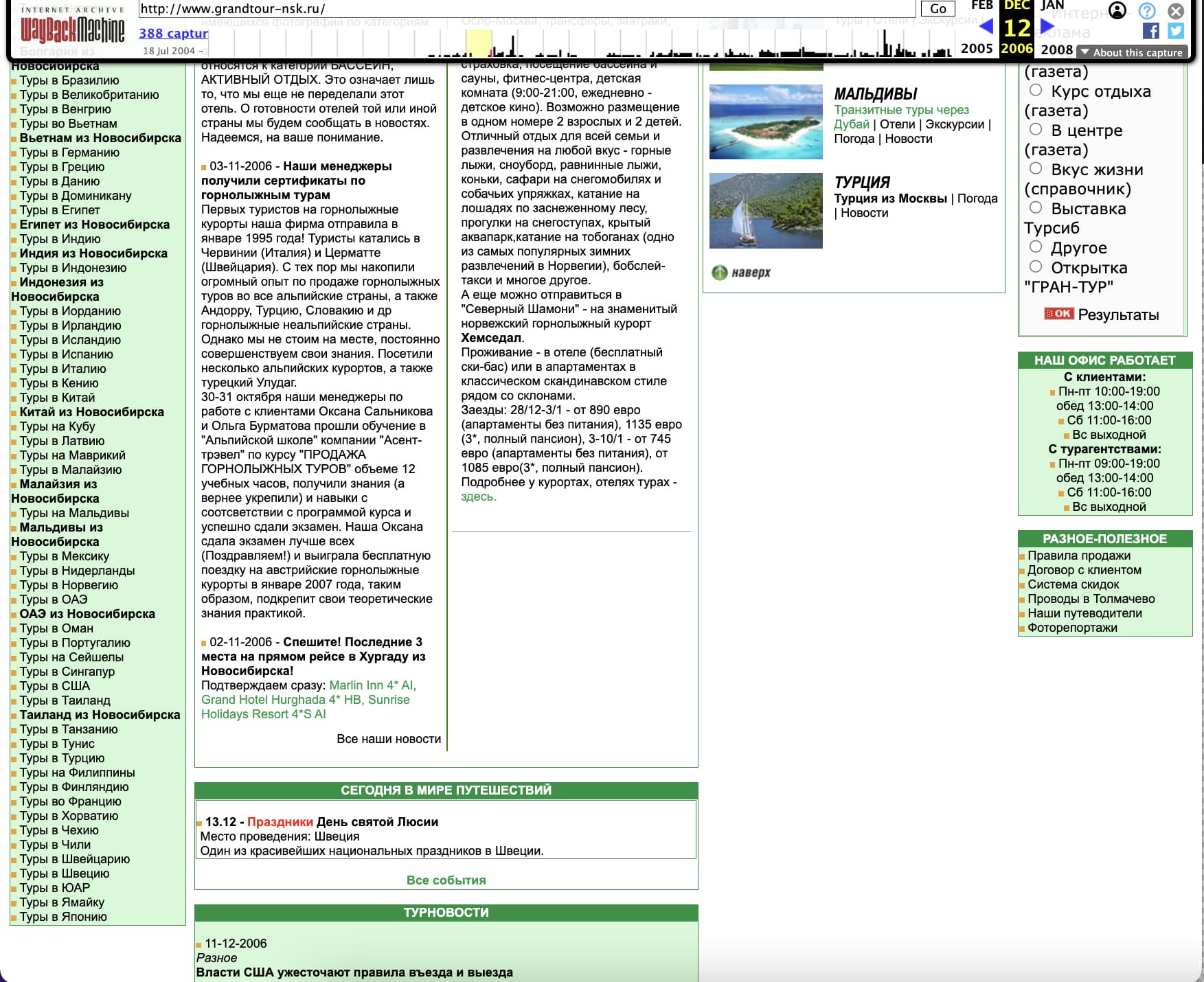Screen dimensions: 1204x982
Task: Open Sunrise Holidays Resort 4*S AI link
Action: click(305, 707)
